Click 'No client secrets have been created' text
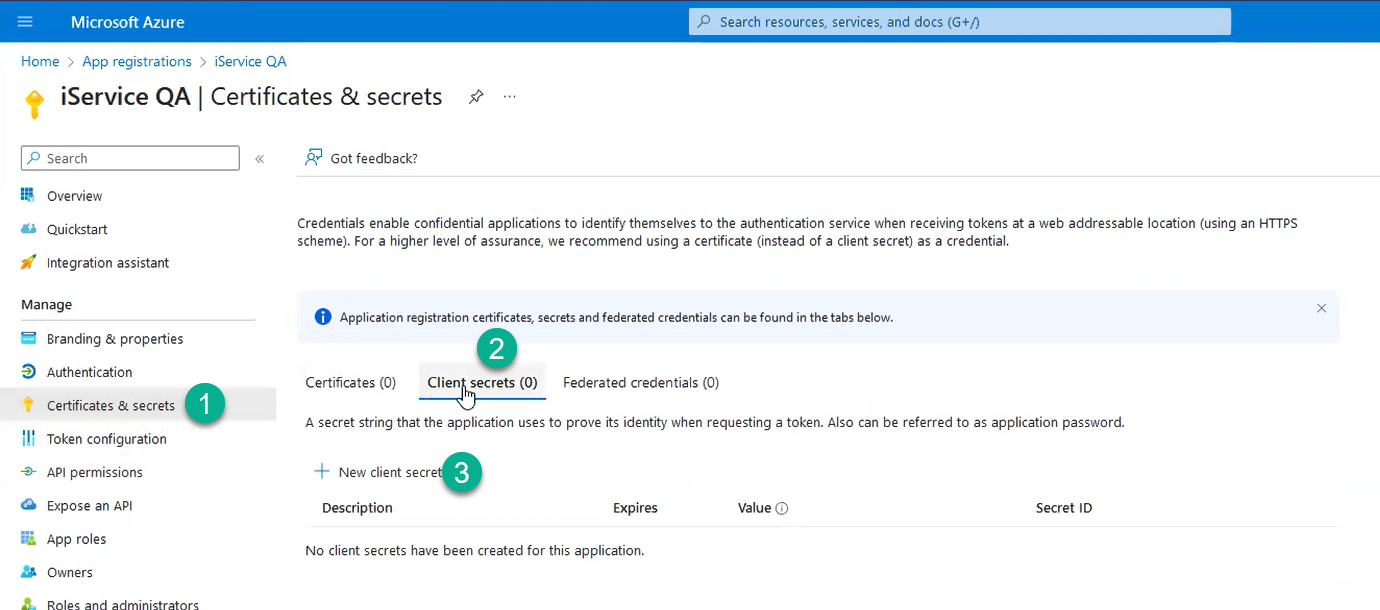 point(474,550)
